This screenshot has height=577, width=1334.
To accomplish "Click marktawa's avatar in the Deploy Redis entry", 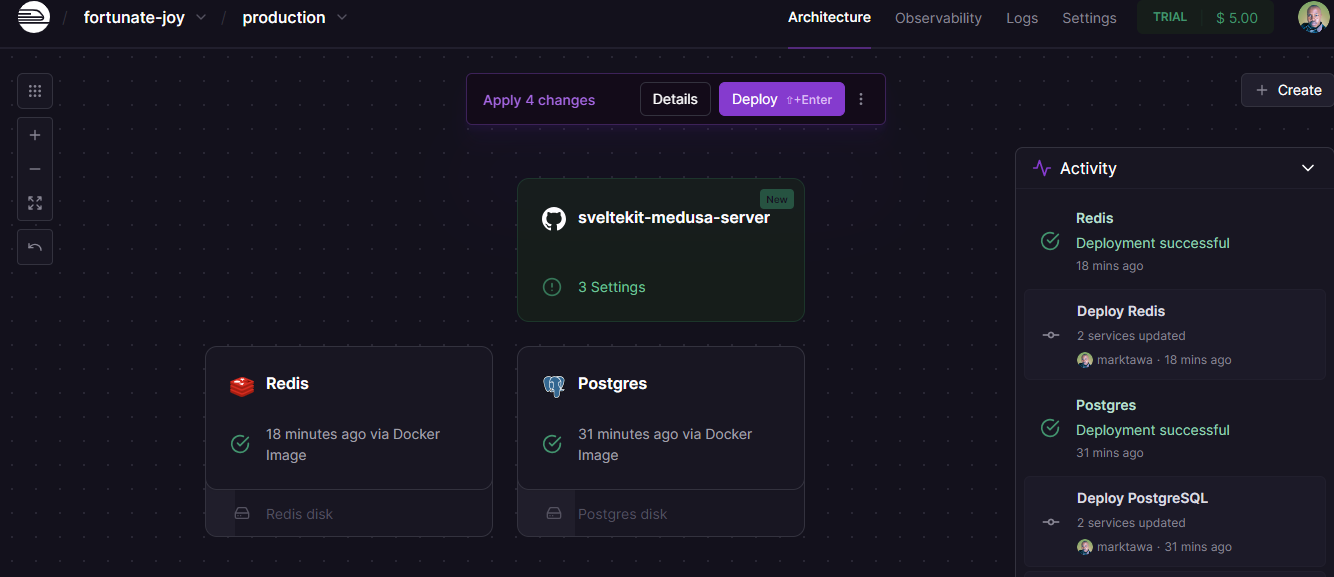I will pos(1085,359).
